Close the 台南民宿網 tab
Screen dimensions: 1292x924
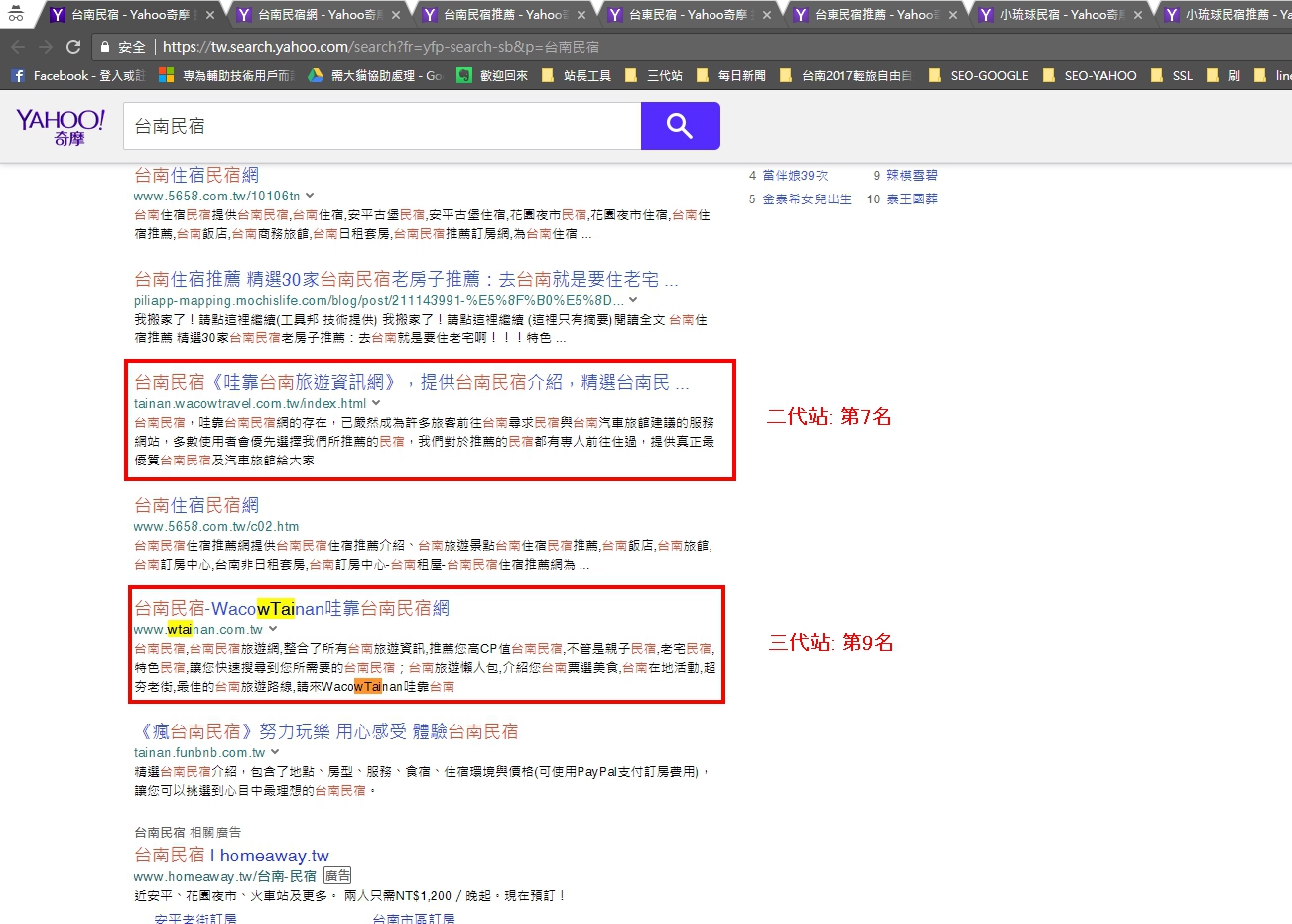396,15
